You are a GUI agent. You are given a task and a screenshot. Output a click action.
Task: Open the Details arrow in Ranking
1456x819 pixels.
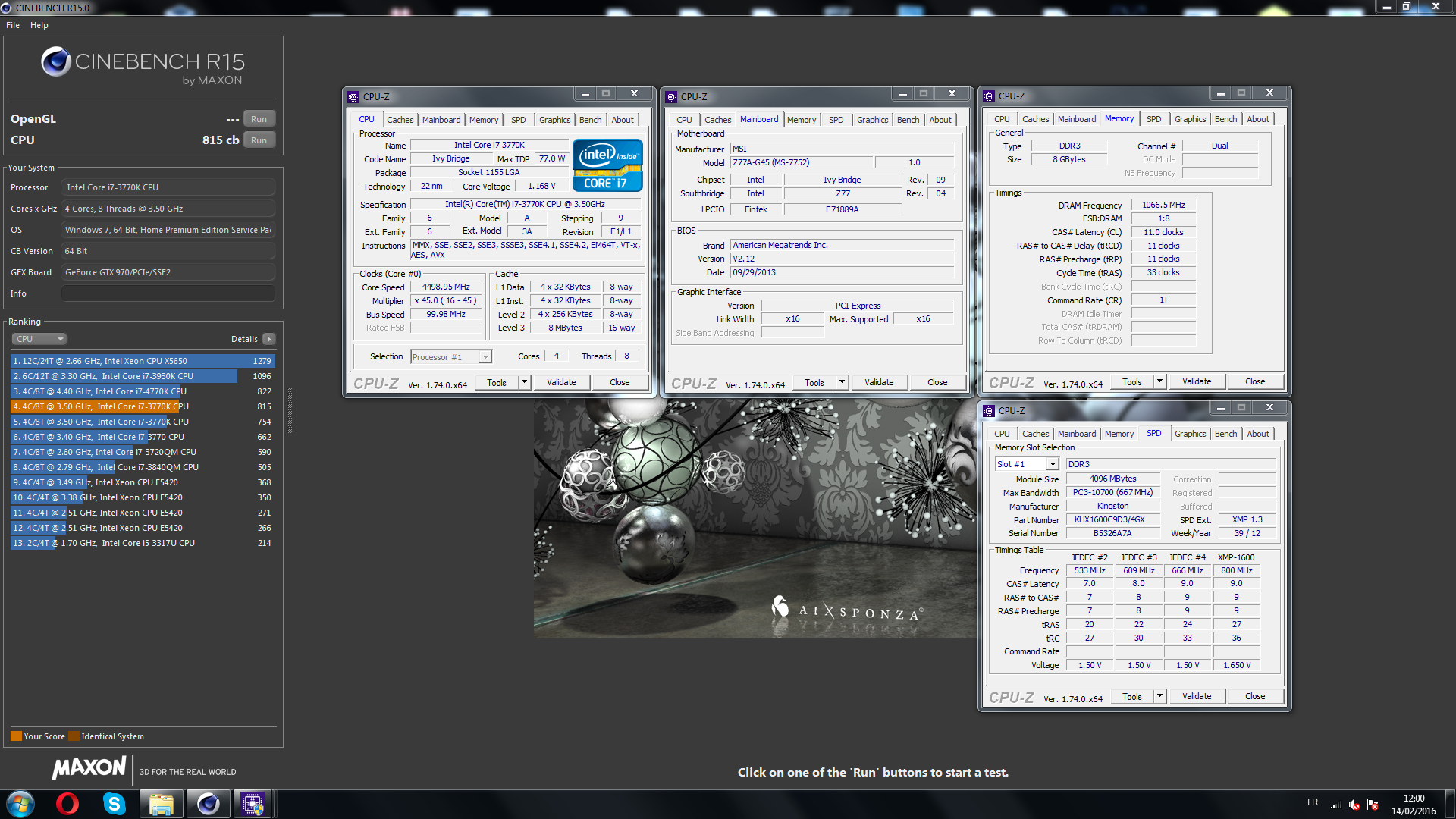pos(269,339)
